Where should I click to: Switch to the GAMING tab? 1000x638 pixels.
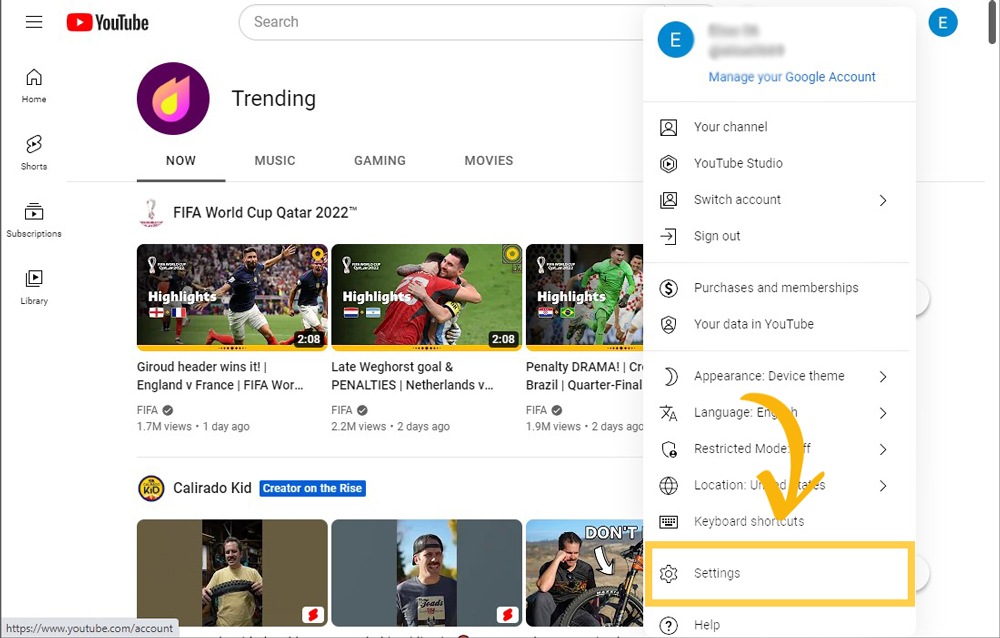tap(380, 161)
